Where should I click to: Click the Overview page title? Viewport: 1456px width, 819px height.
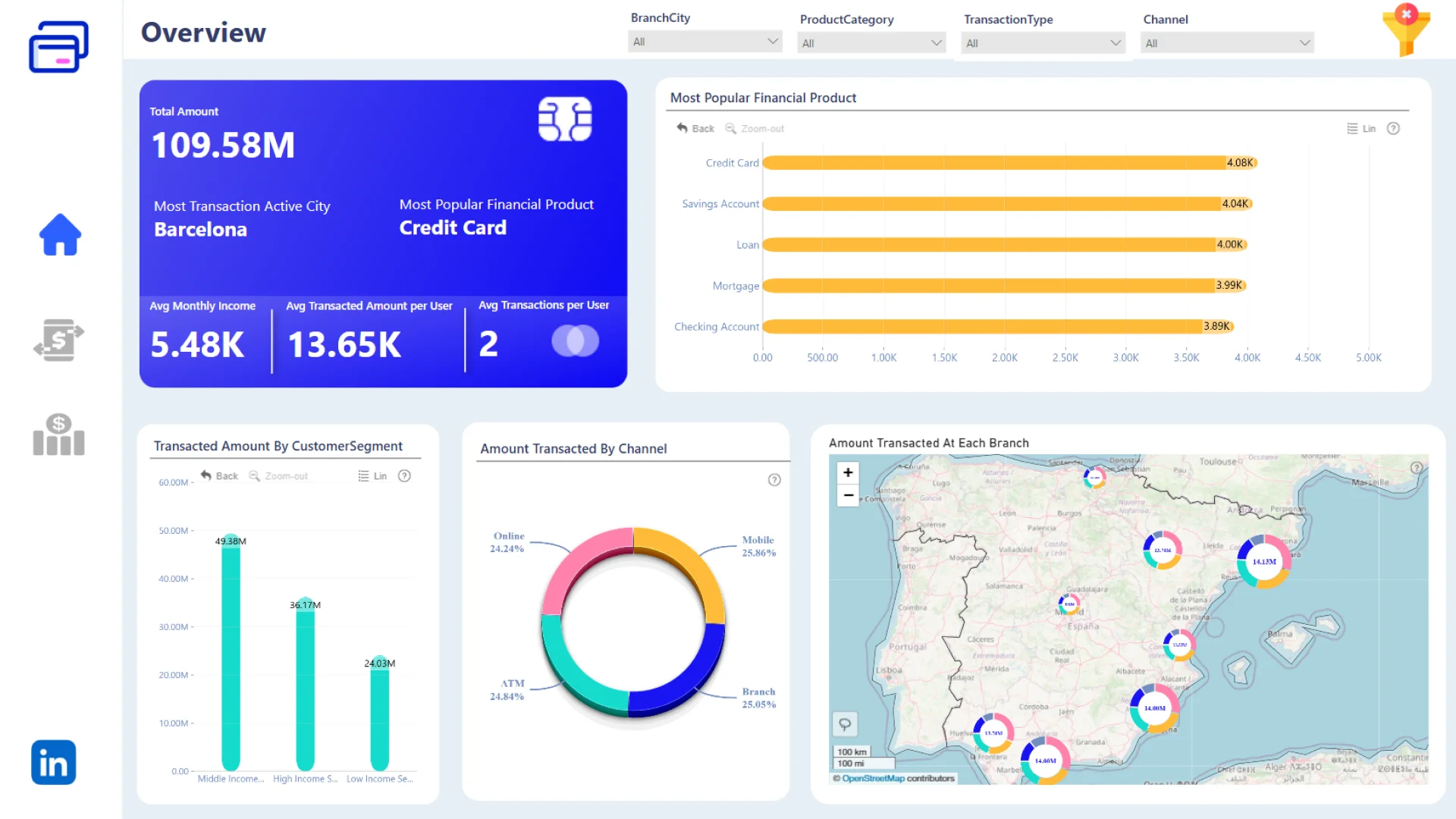coord(203,32)
